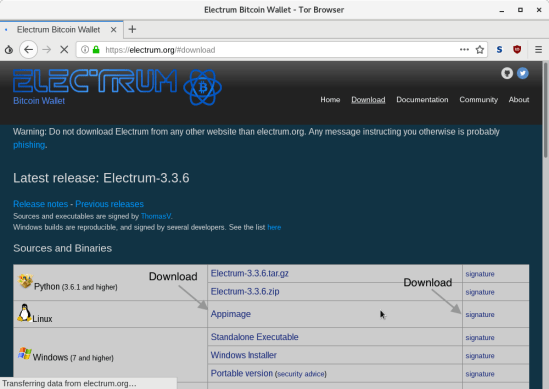Open the security advice link

tap(300, 374)
